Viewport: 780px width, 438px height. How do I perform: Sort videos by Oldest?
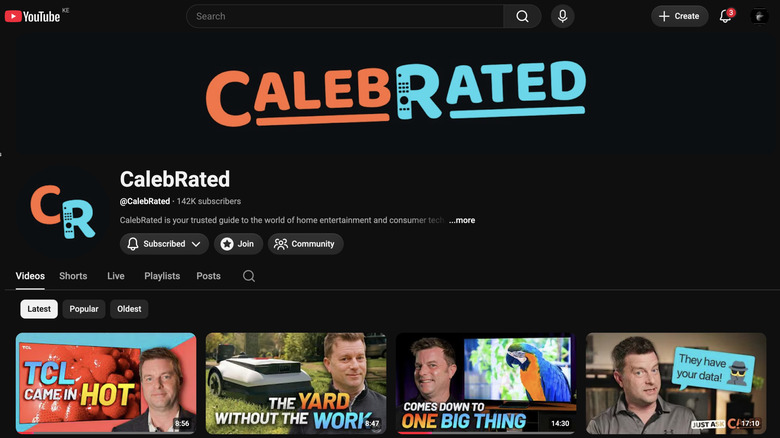click(129, 309)
